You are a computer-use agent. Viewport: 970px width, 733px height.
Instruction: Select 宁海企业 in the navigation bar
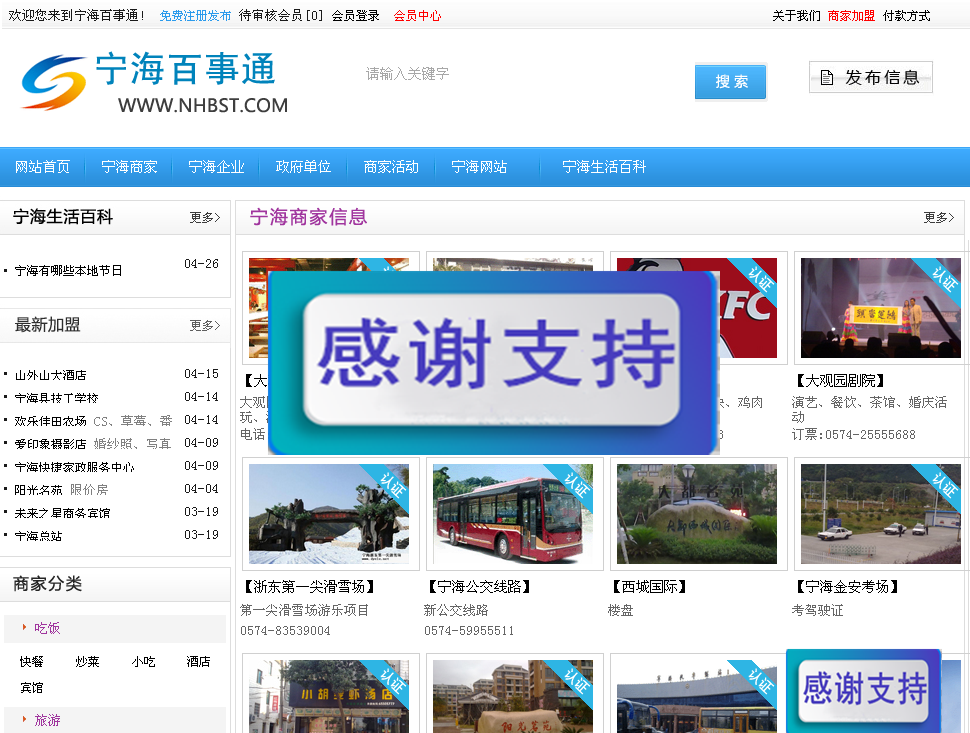point(217,167)
